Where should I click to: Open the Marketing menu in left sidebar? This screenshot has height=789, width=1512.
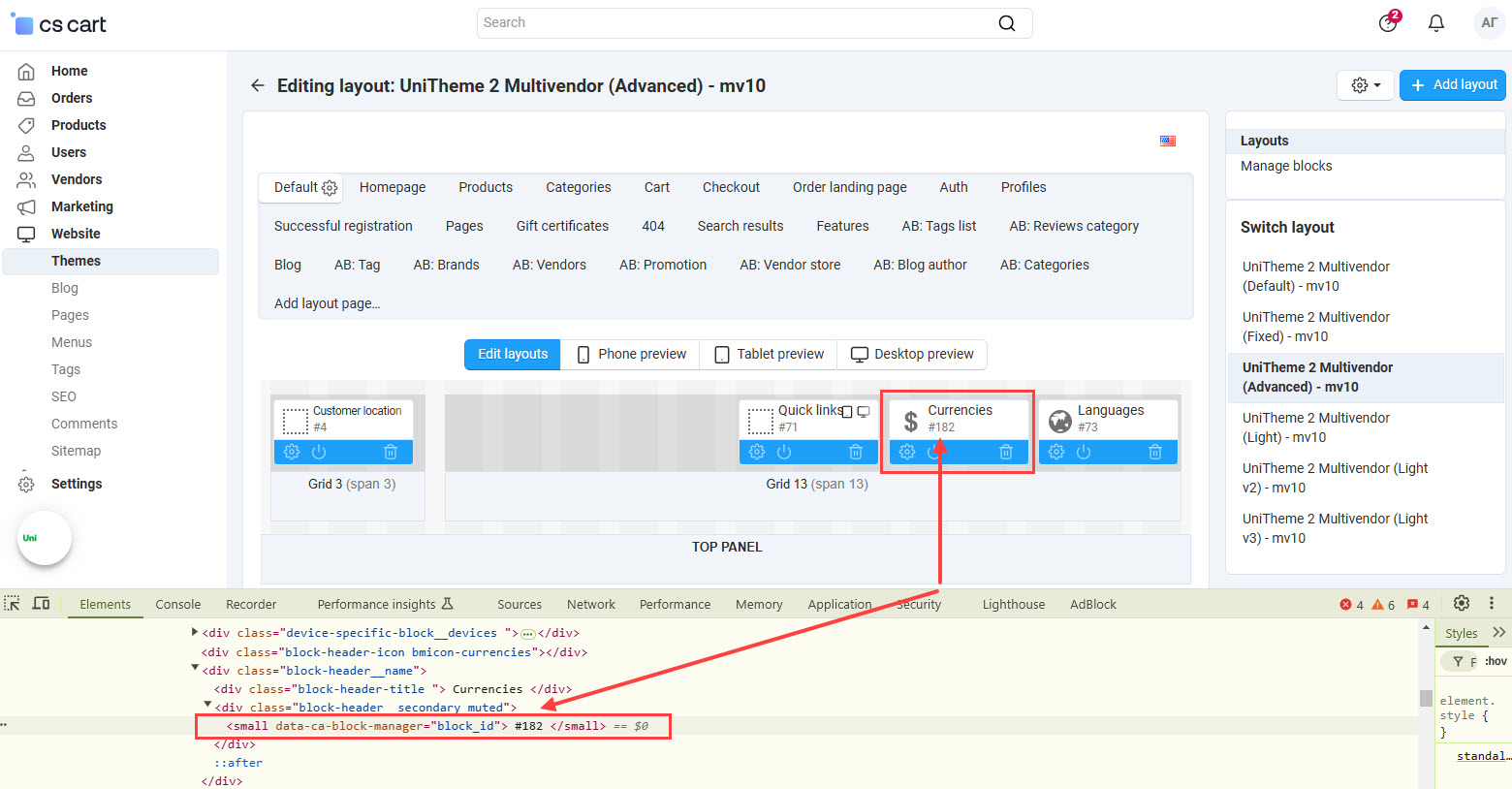point(82,206)
